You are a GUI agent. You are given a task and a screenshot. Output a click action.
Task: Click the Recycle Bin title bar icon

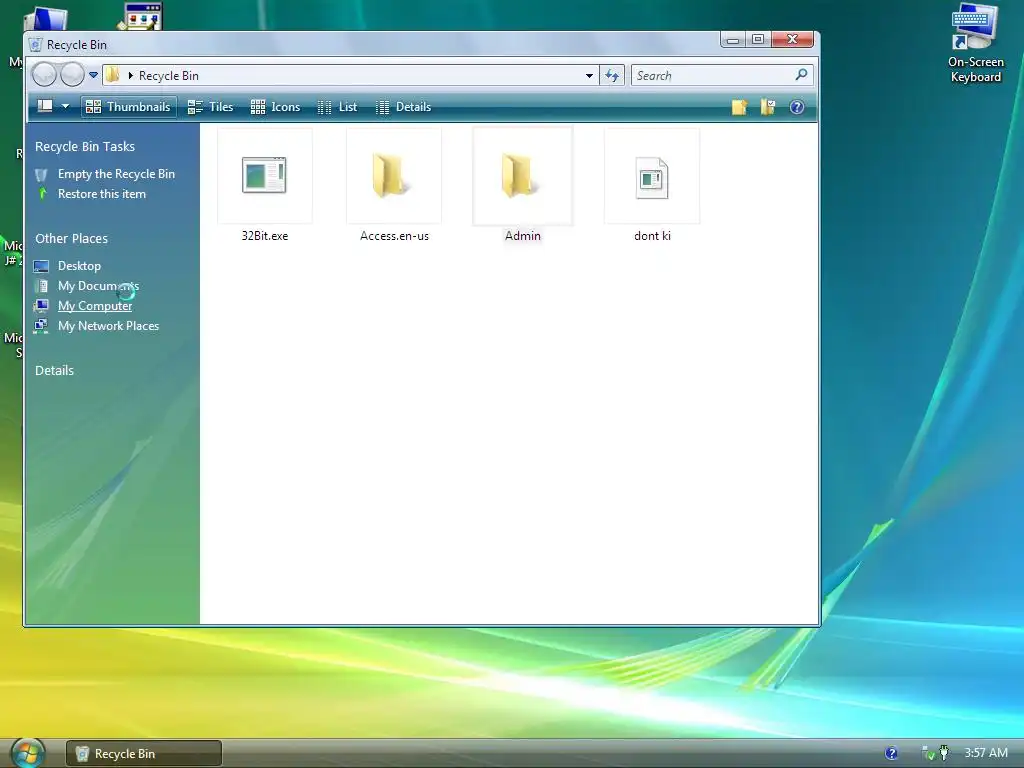[35, 44]
